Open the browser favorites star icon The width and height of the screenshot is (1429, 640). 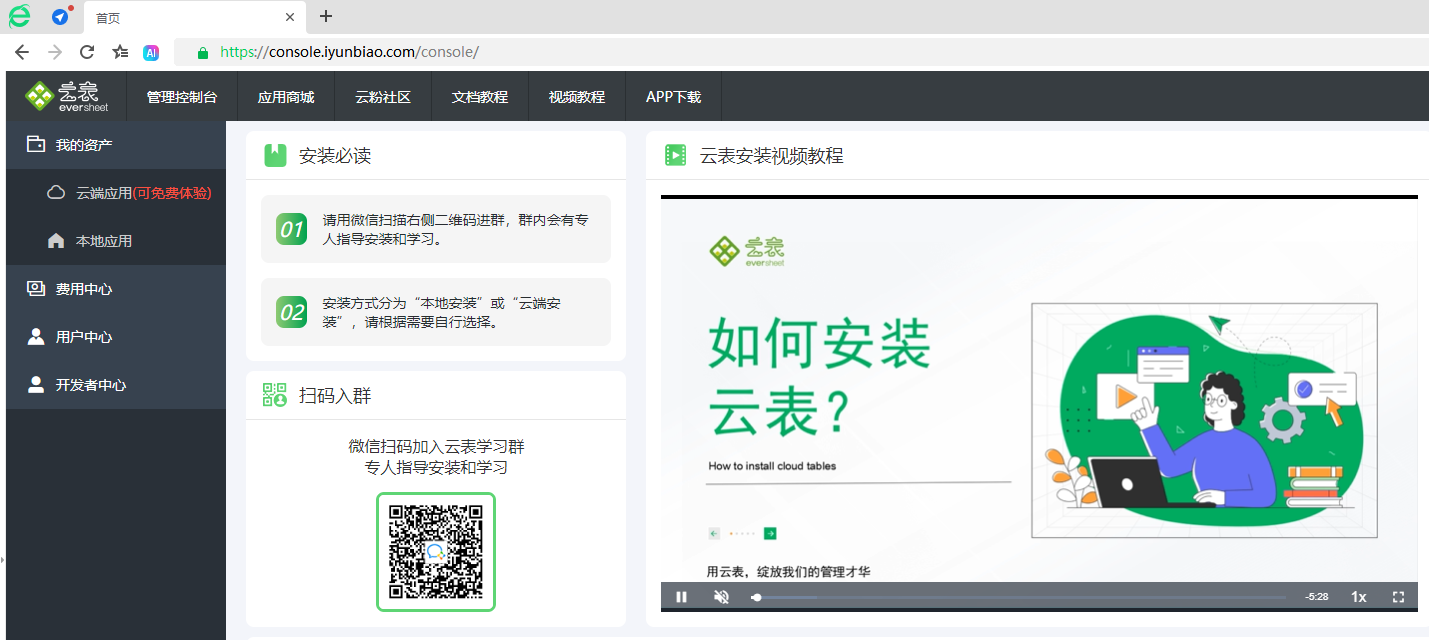[120, 52]
